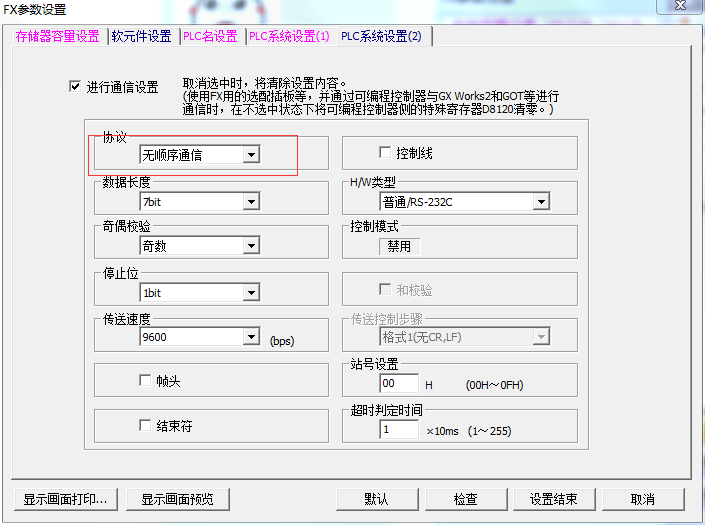Screen dimensions: 705x525
Task: Click the 检查 button
Action: point(465,499)
